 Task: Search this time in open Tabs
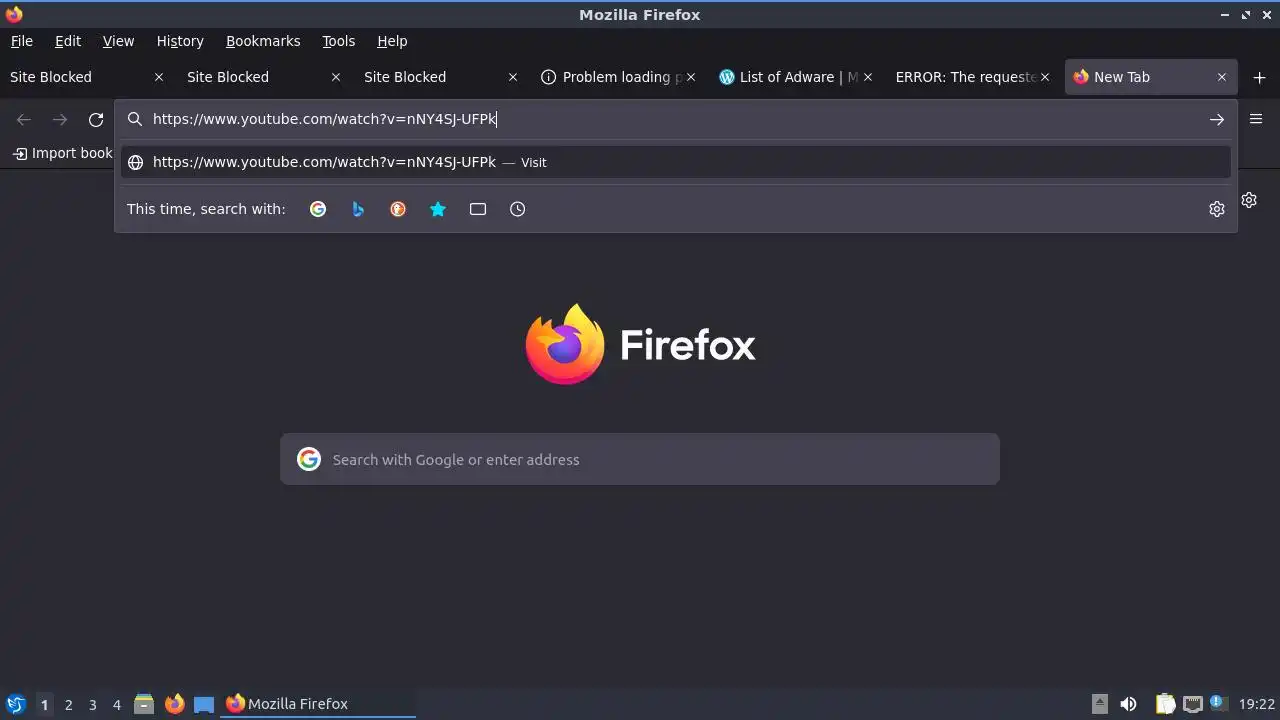[478, 209]
